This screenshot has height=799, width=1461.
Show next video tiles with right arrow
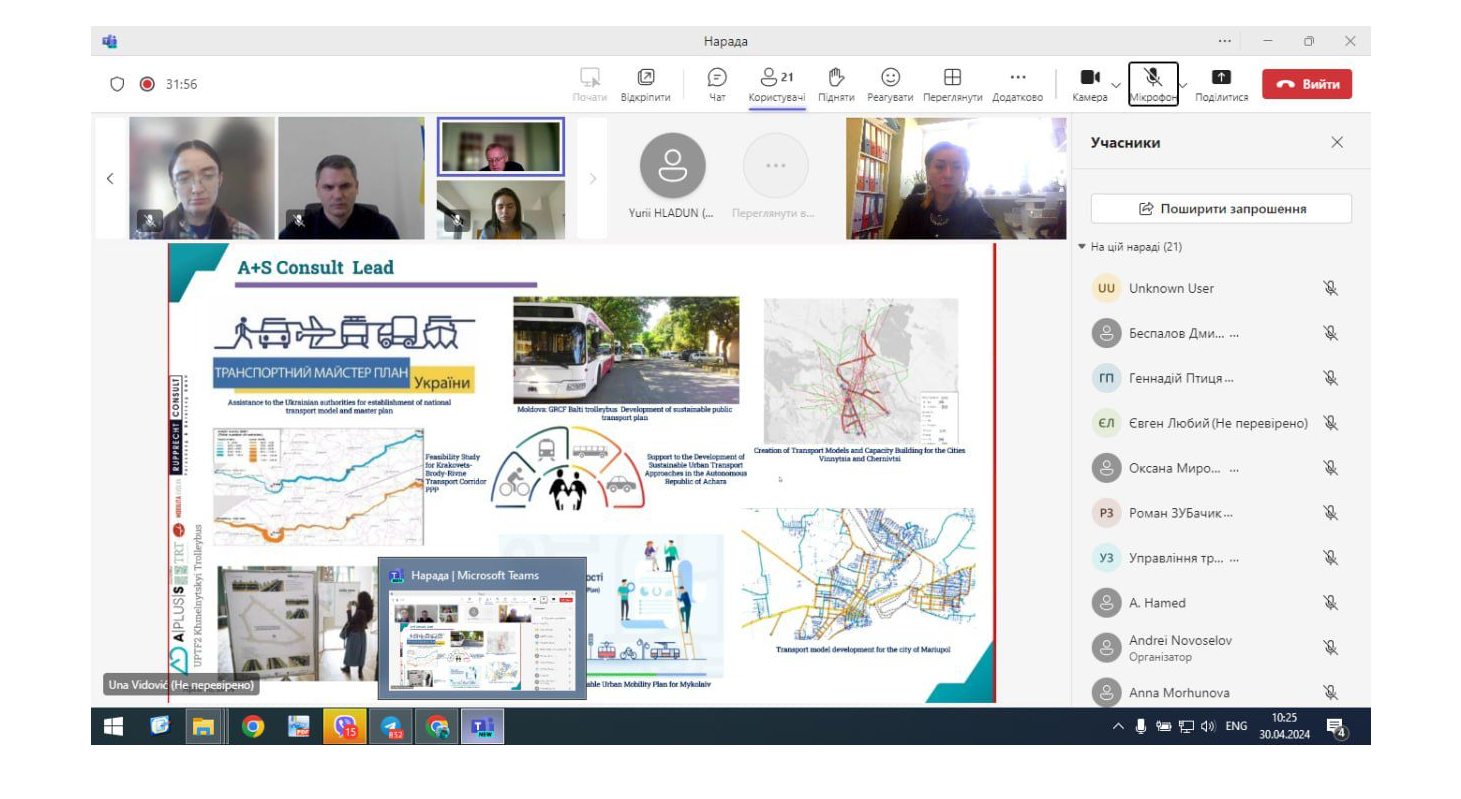pos(592,179)
